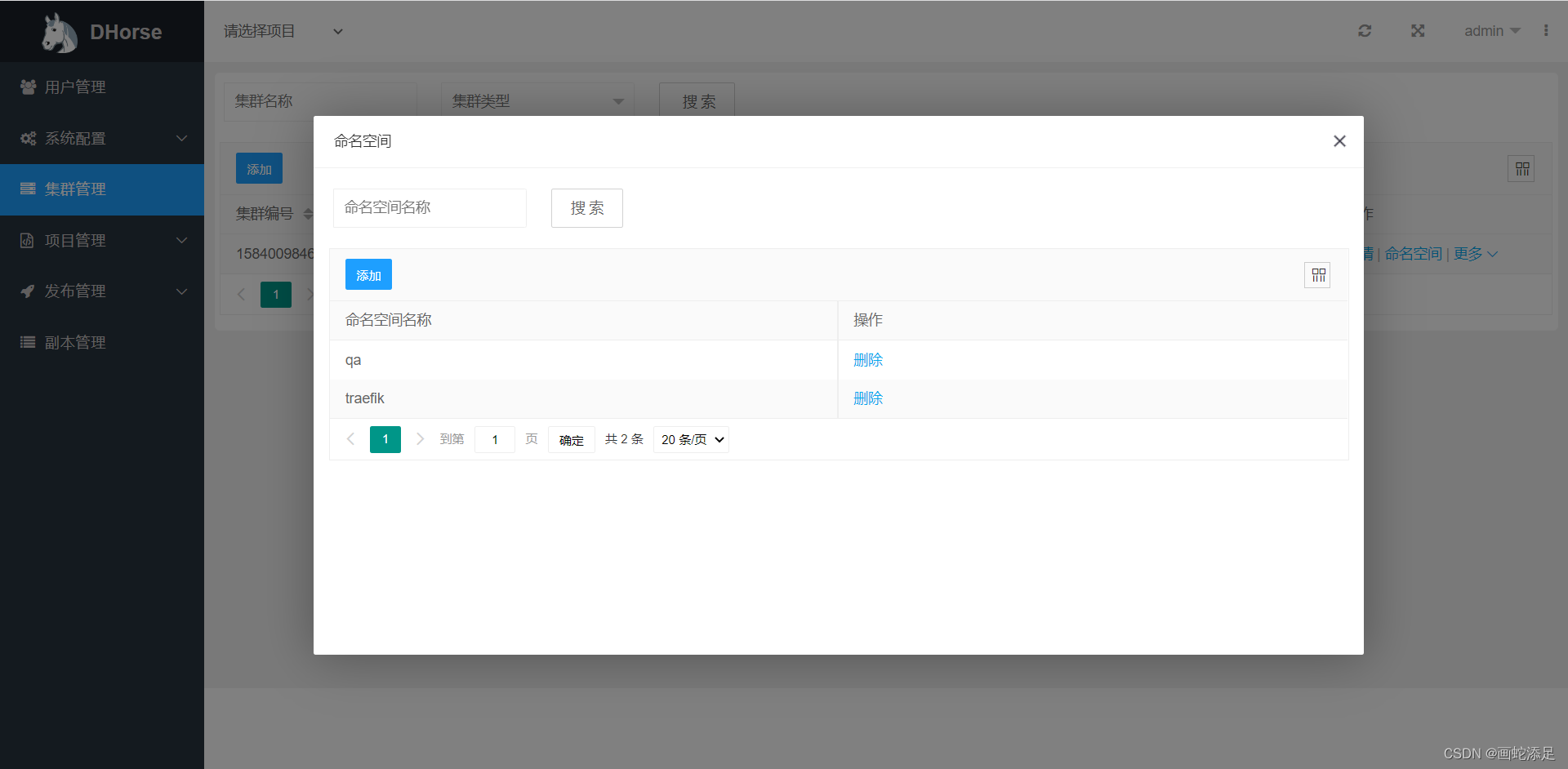Image resolution: width=1568 pixels, height=769 pixels.
Task: Click 添加 button in namespace dialog
Action: click(368, 274)
